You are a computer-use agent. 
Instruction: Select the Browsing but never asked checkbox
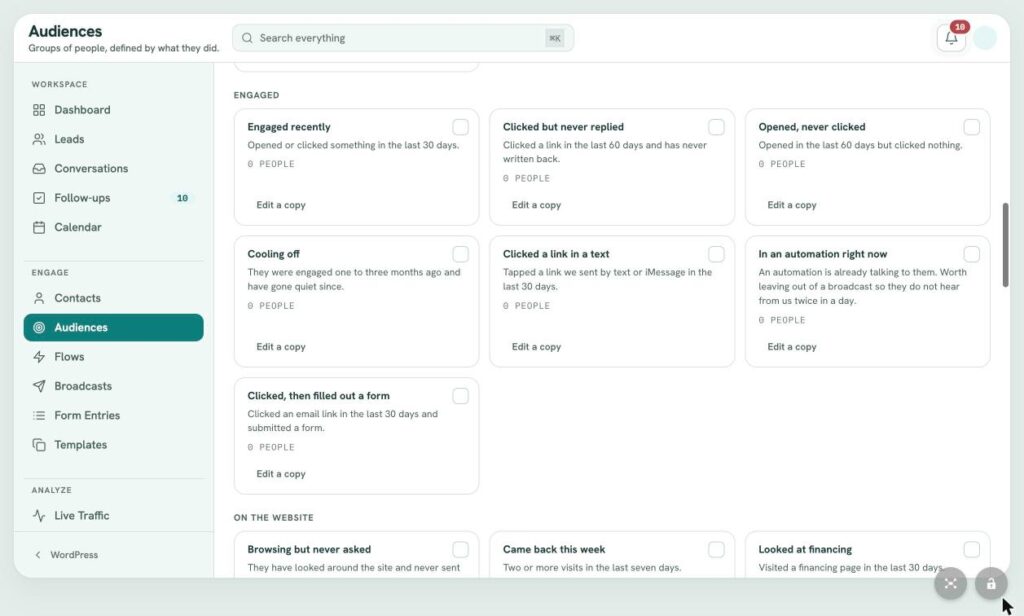(x=460, y=549)
